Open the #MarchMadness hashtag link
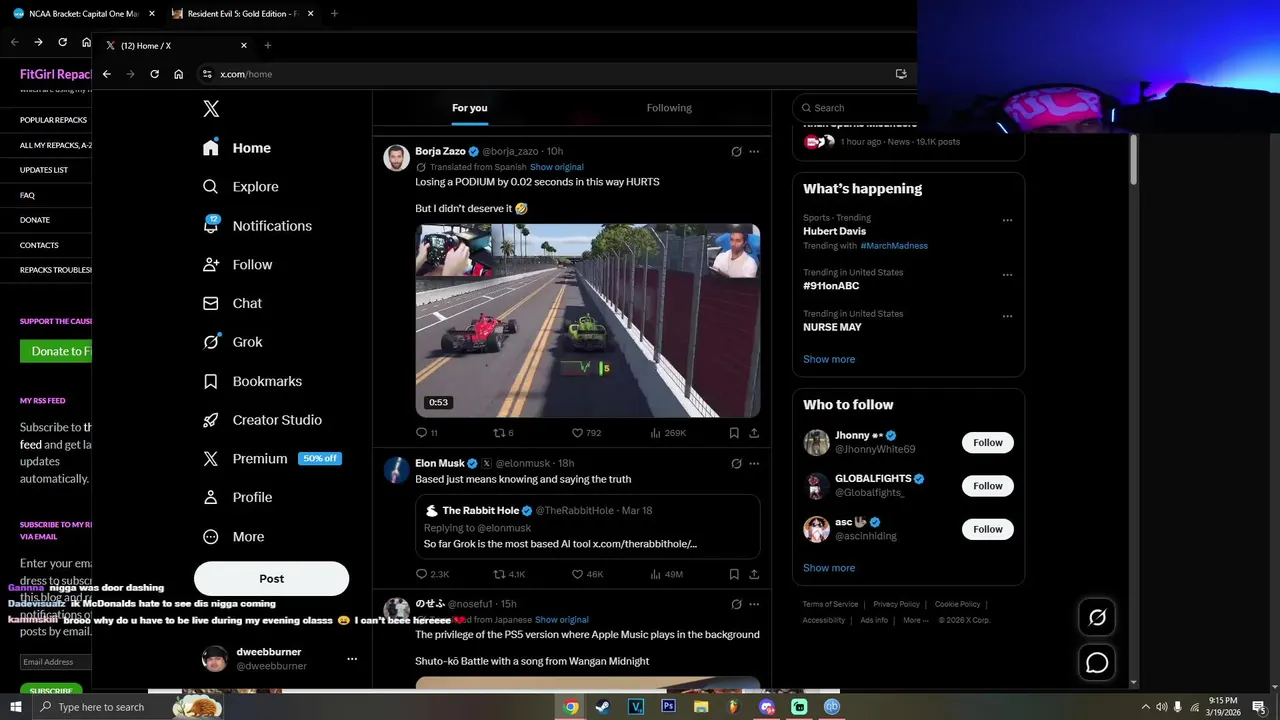This screenshot has width=1280, height=720. (894, 246)
